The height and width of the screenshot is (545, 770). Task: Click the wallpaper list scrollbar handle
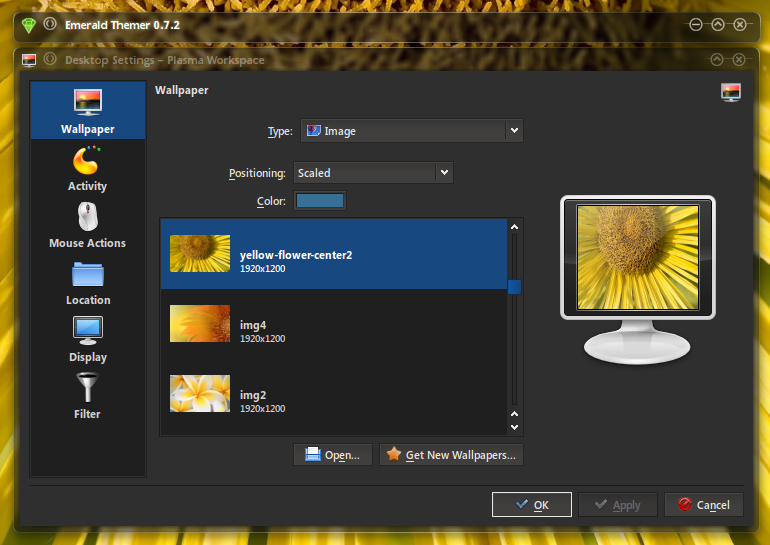[x=514, y=287]
